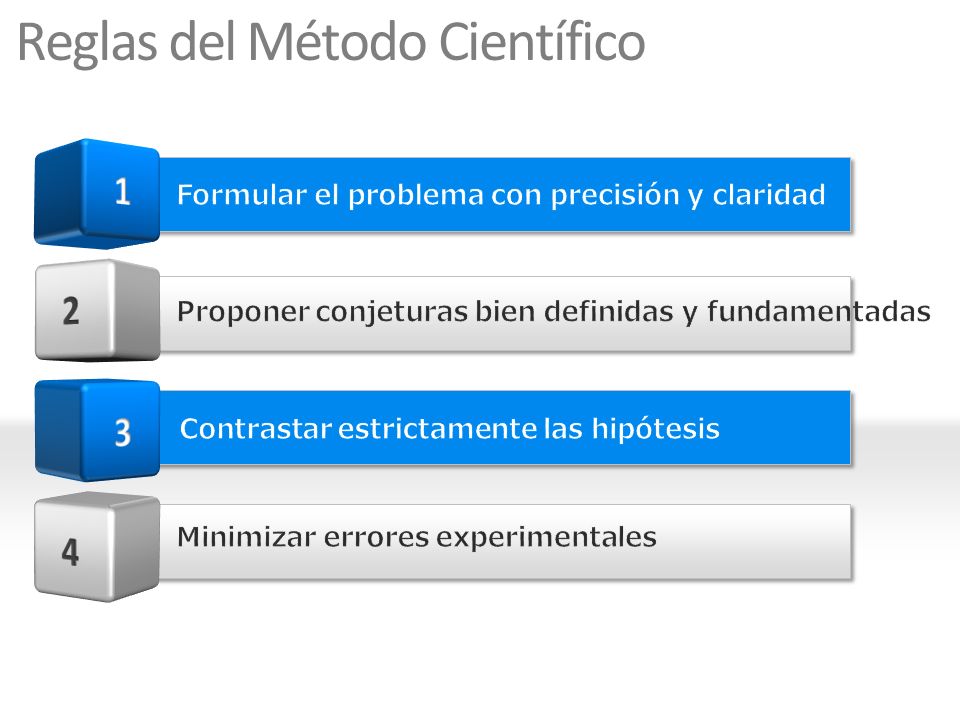Viewport: 960px width, 720px height.
Task: Select the word Contrastar in third bar
Action: click(256, 429)
